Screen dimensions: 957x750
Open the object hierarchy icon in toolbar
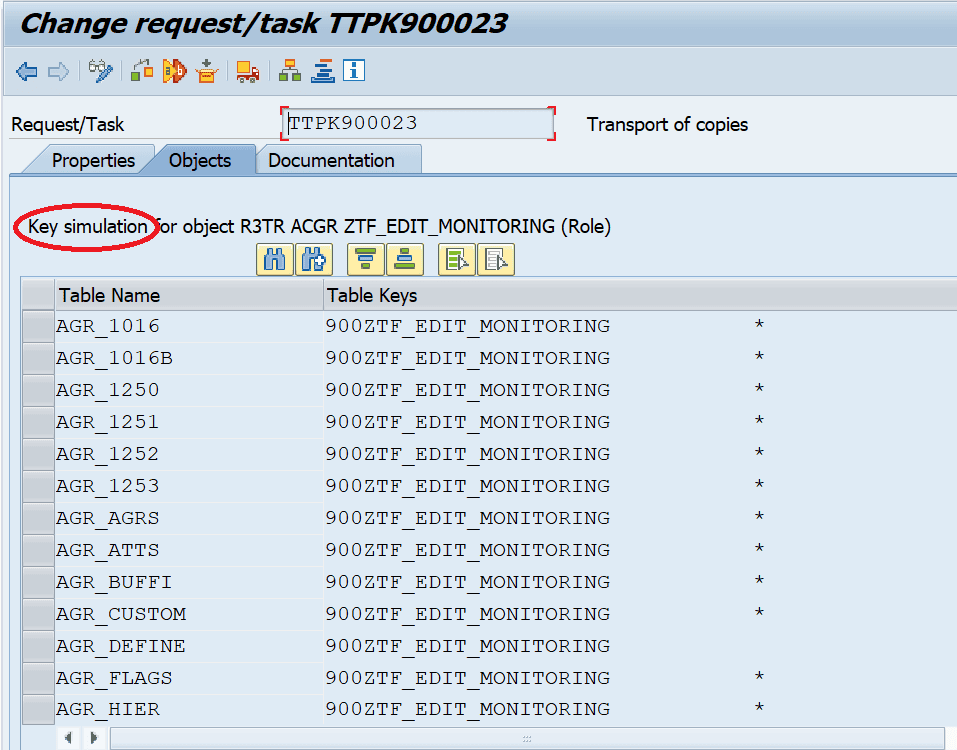pos(290,71)
